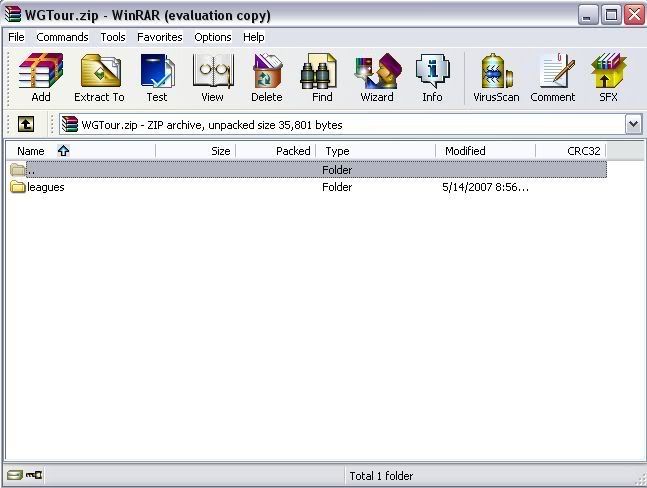Open the View file icon
The image size is (647, 488).
click(x=212, y=78)
